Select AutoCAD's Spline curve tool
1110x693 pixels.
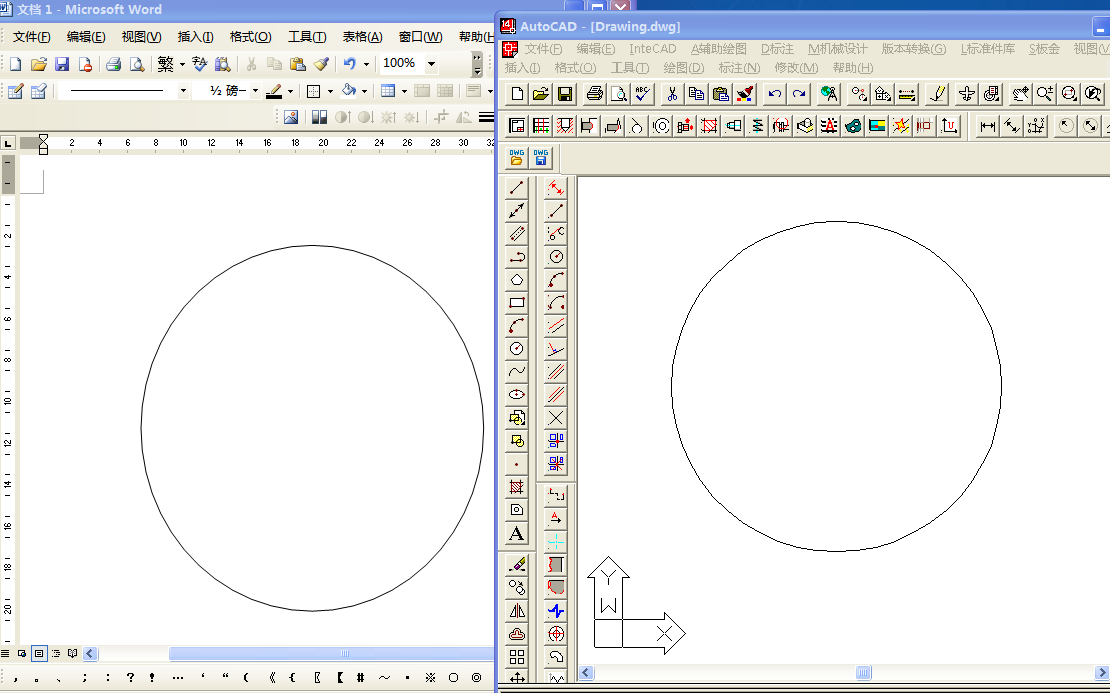[517, 371]
